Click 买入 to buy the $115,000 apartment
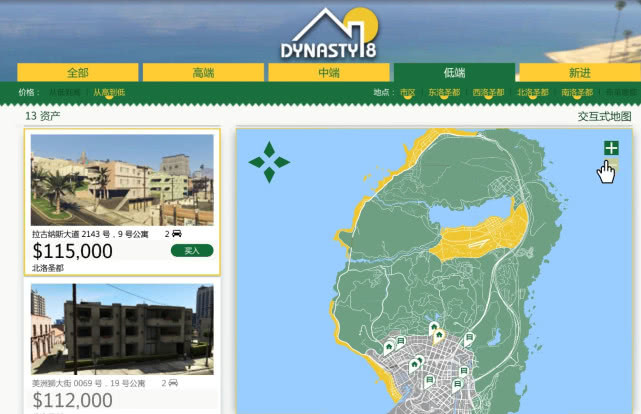Image resolution: width=641 pixels, height=414 pixels. tap(192, 251)
